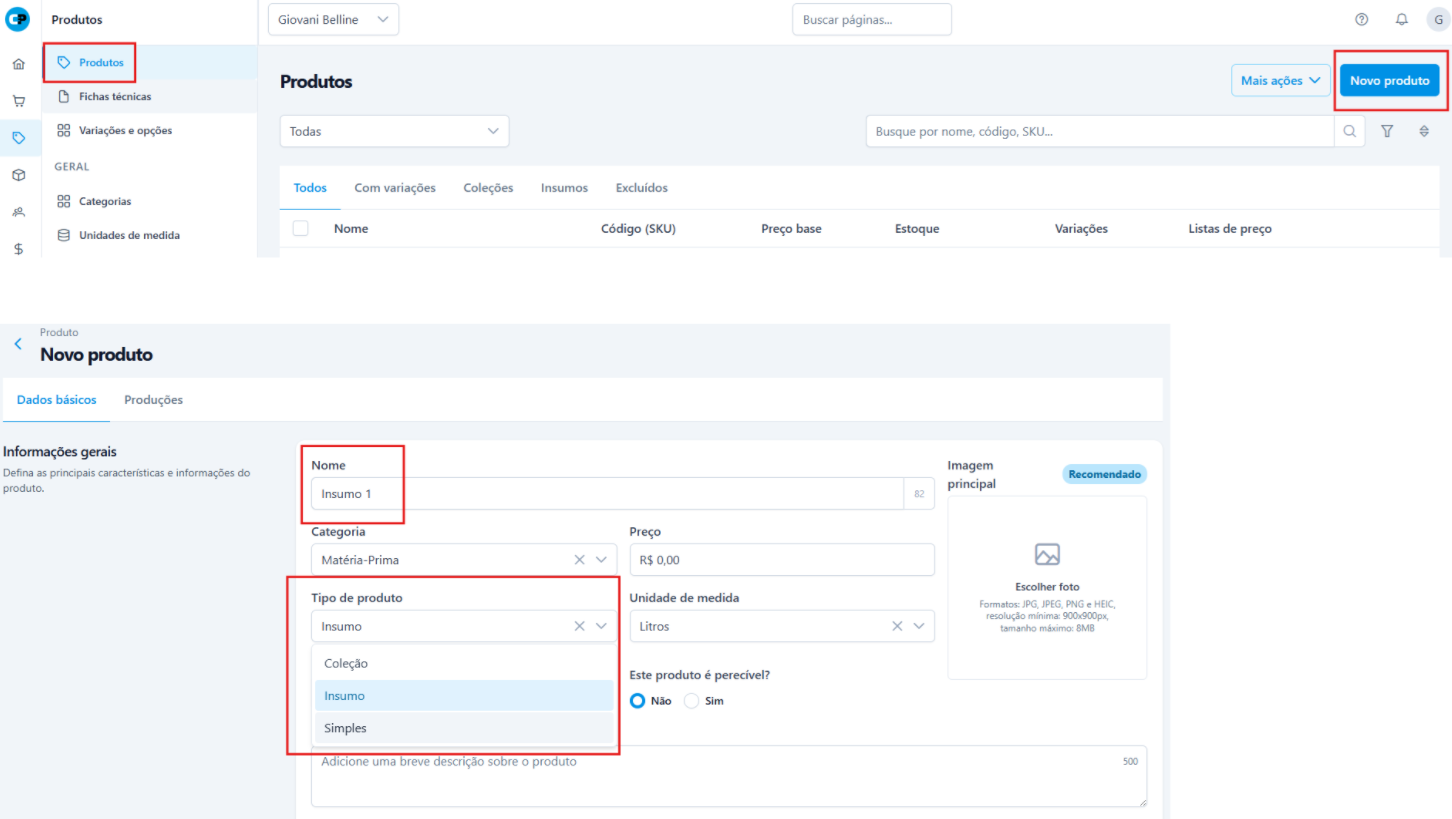Click the search magnifier icon in product search
The height and width of the screenshot is (819, 1452).
click(1349, 131)
